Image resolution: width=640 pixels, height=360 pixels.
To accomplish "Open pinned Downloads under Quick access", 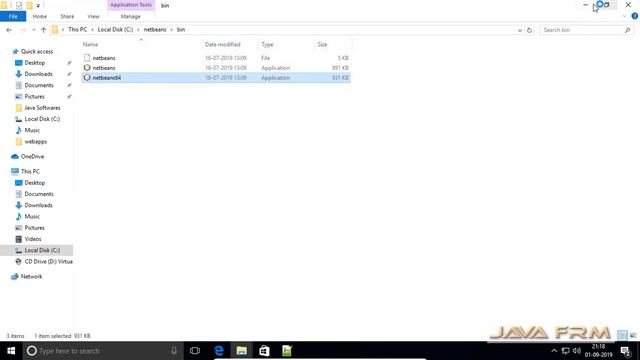I will (x=38, y=74).
